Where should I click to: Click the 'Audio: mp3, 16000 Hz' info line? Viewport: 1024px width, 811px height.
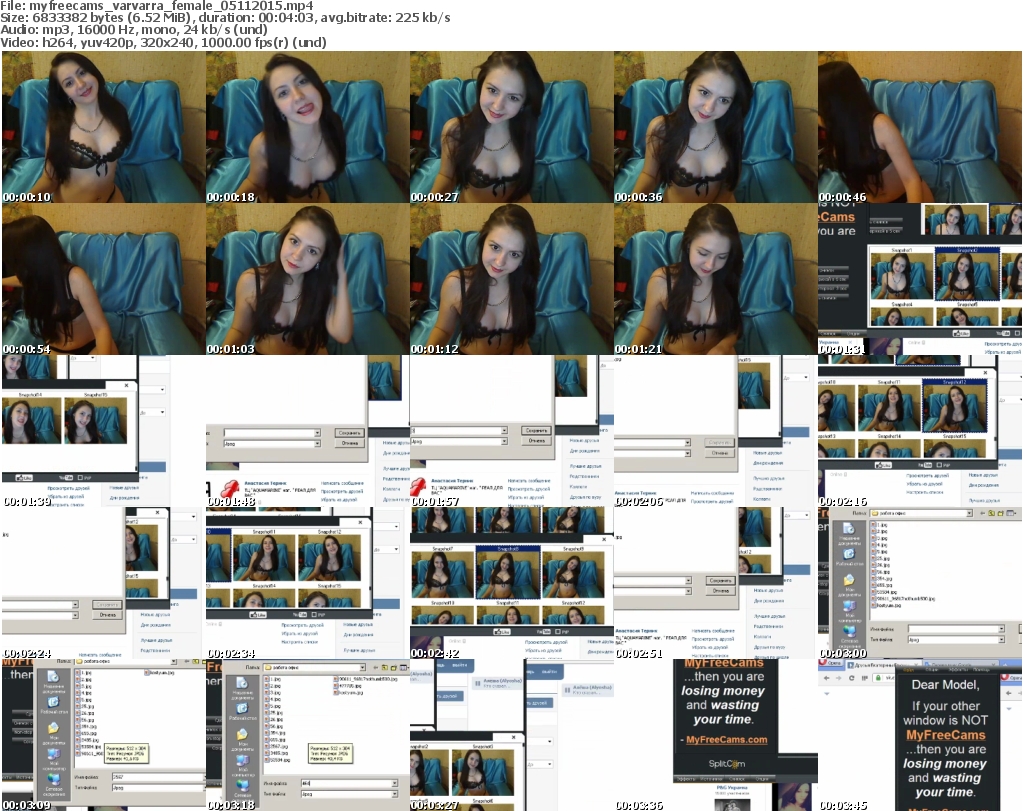pyautogui.click(x=134, y=30)
